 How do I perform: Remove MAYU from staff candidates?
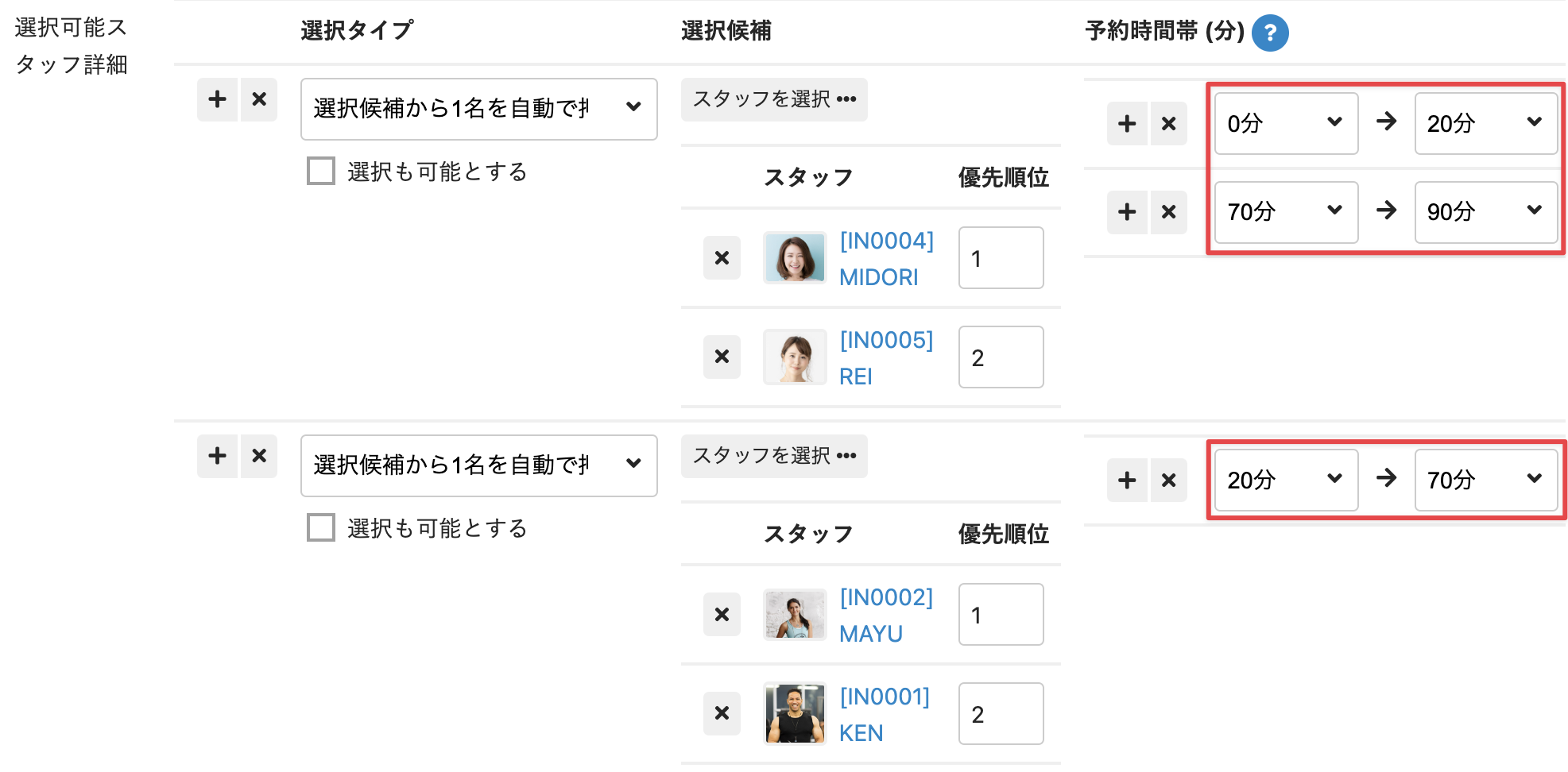click(722, 615)
